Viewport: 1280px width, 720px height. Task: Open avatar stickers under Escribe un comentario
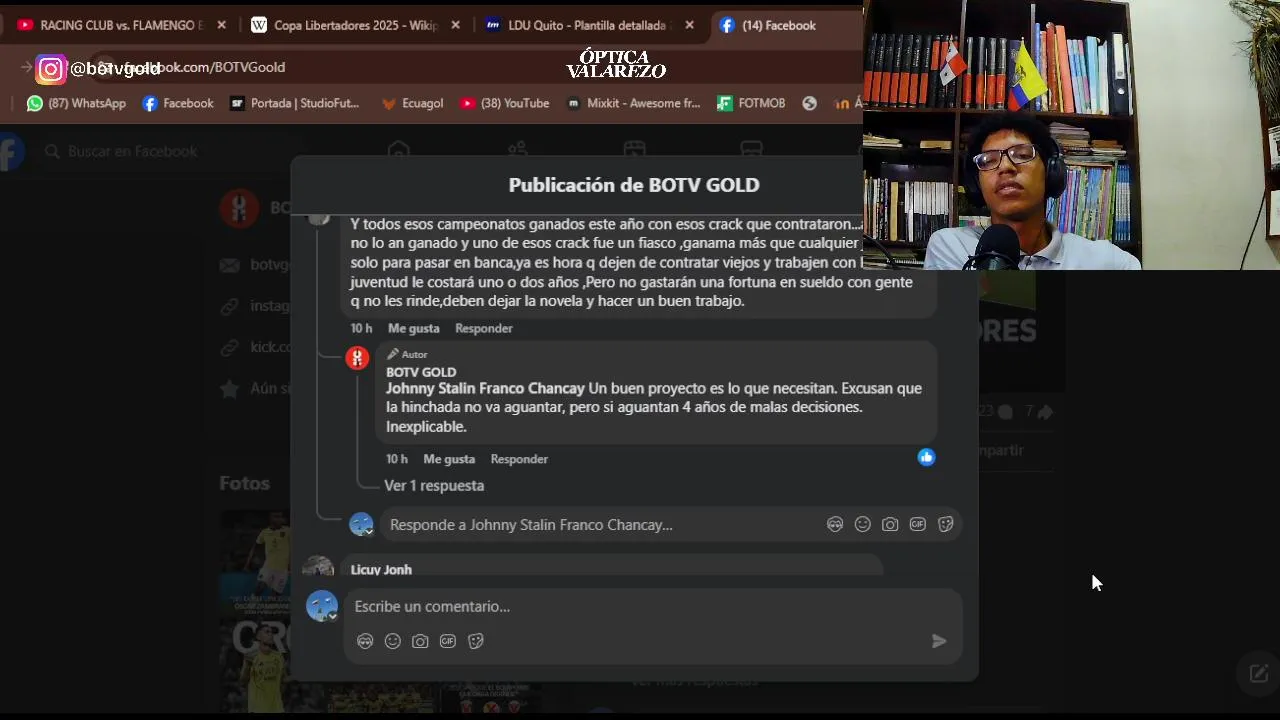point(365,641)
